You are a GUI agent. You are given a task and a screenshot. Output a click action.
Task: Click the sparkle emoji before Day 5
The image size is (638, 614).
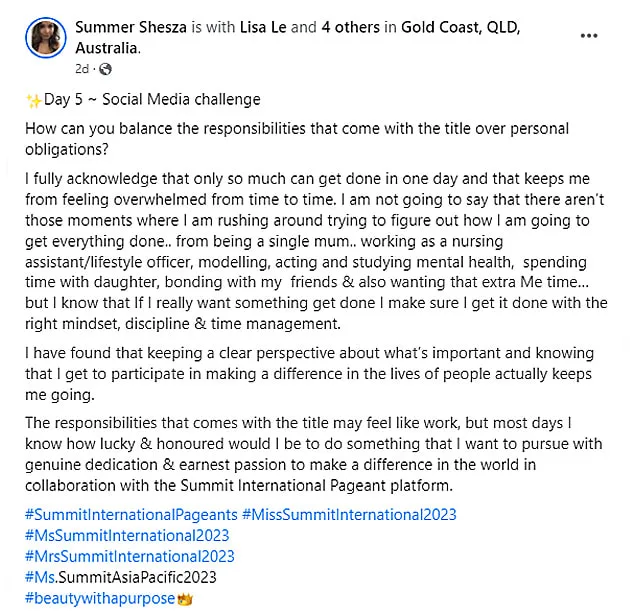click(33, 100)
